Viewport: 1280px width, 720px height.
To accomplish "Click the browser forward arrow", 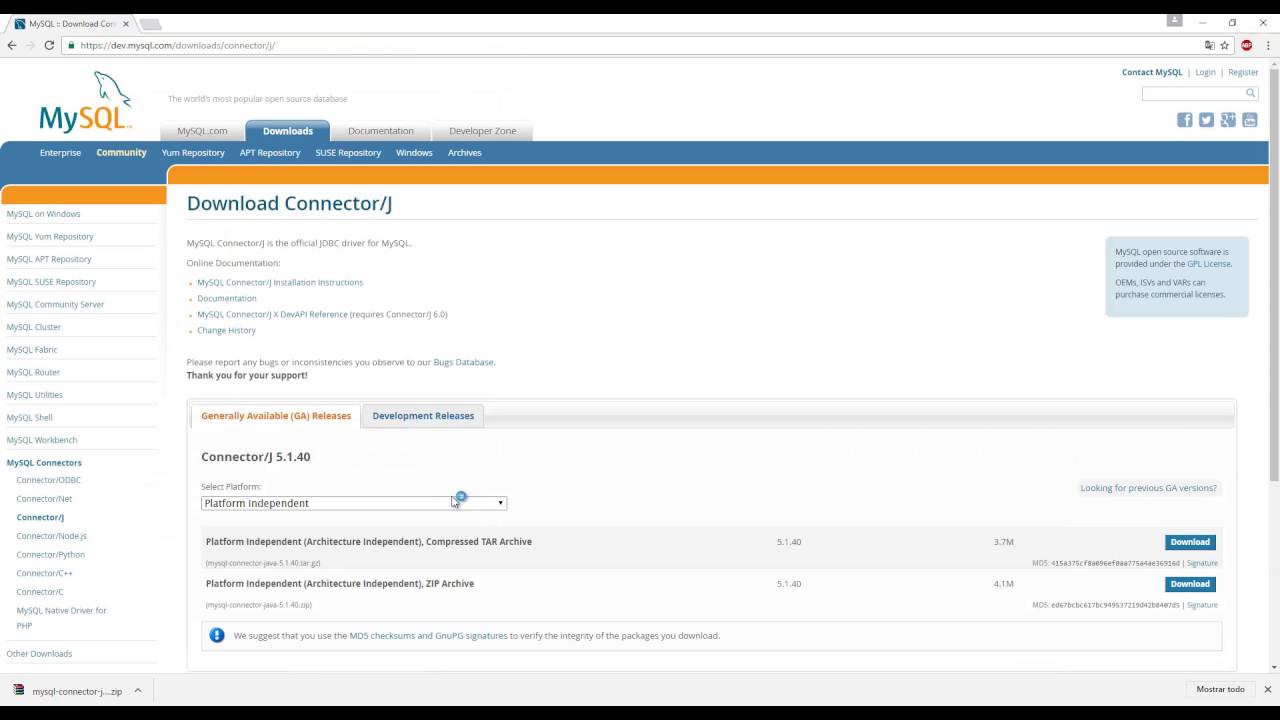I will [x=31, y=45].
